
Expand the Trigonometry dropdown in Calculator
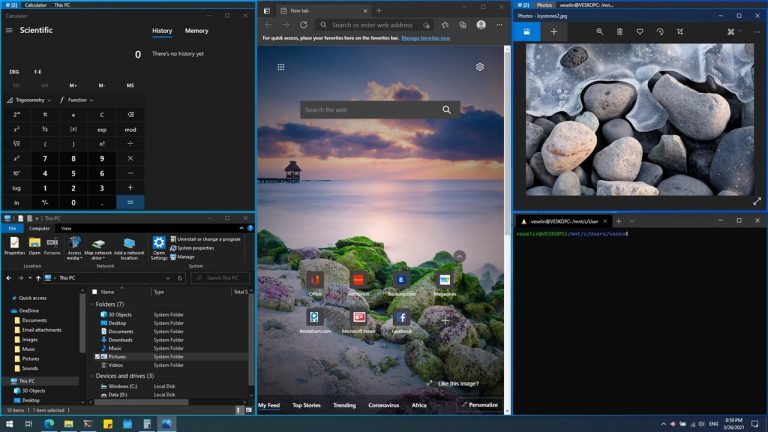pyautogui.click(x=29, y=100)
